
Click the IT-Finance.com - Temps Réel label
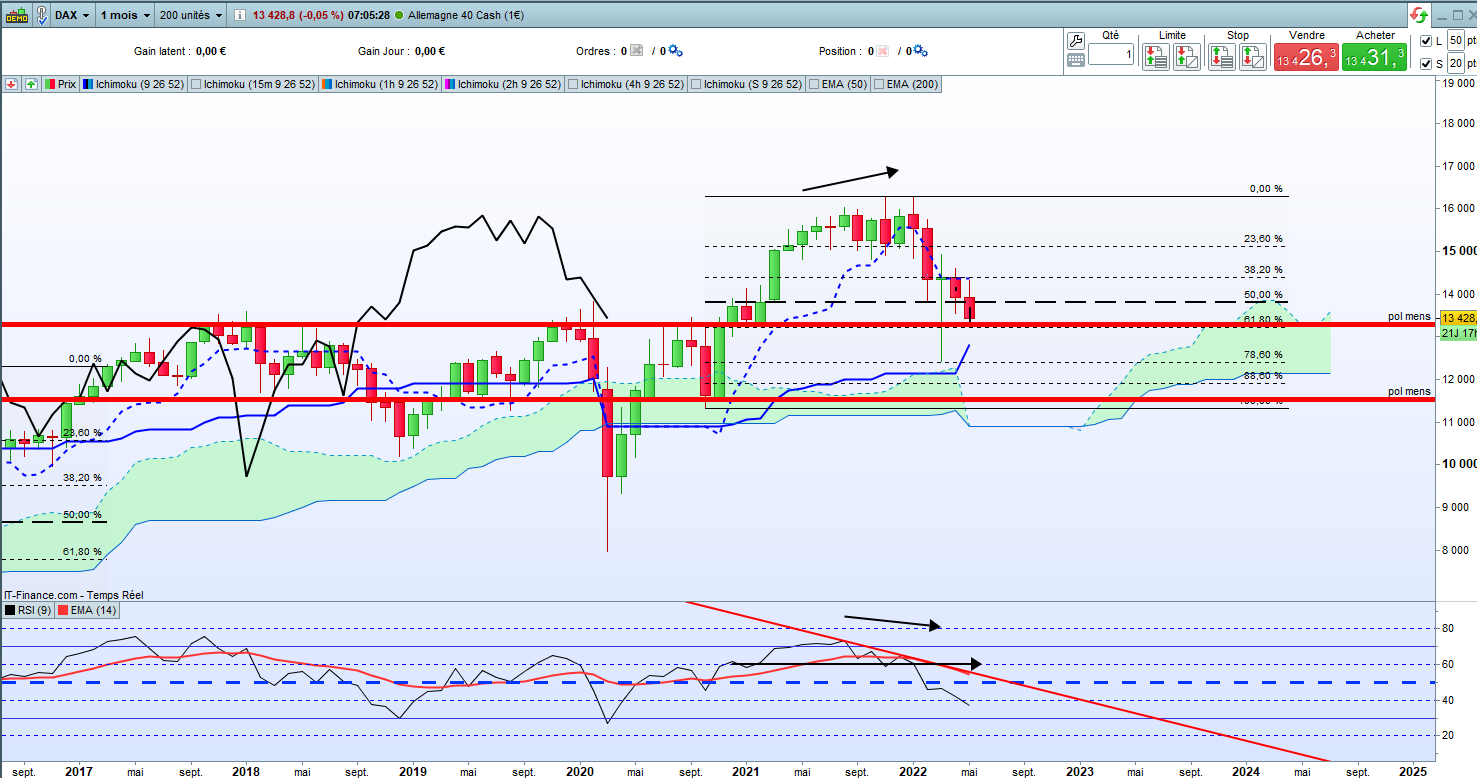point(73,595)
